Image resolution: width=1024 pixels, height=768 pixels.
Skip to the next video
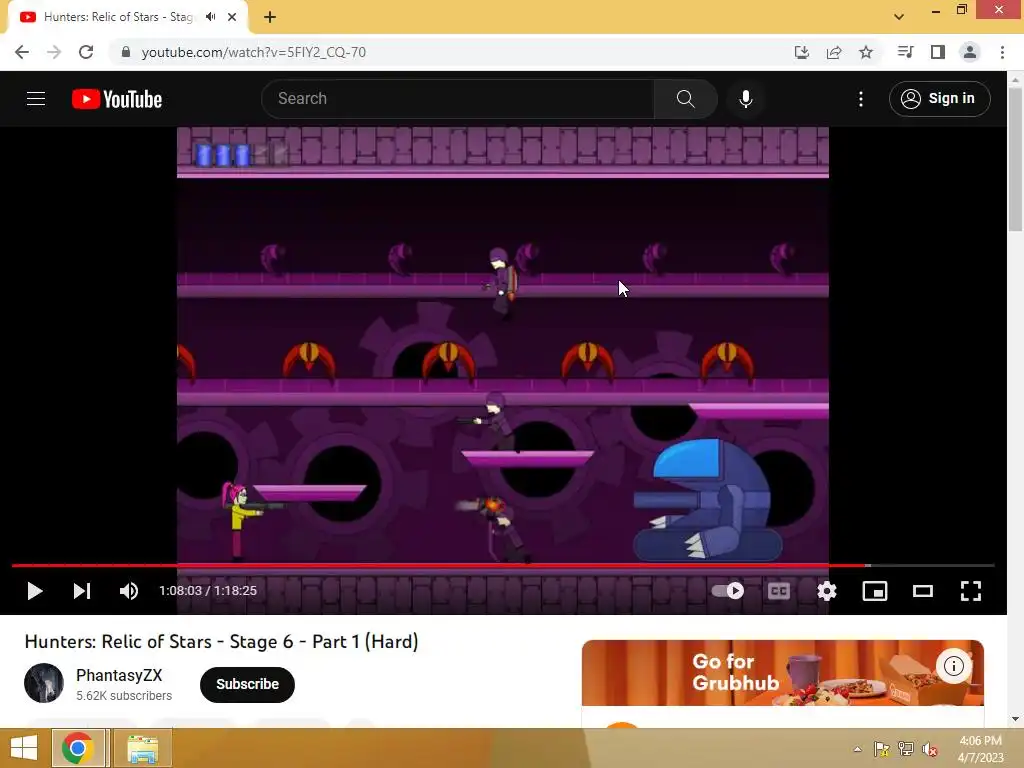(x=82, y=591)
